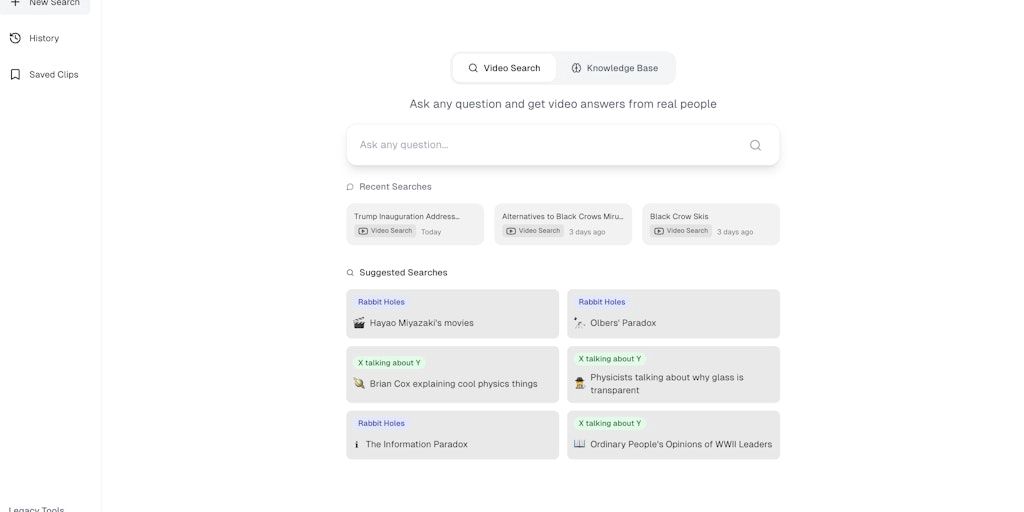Click the telescope icon beside Olbers' Paradox
This screenshot has height=512, width=1024.
pos(579,323)
